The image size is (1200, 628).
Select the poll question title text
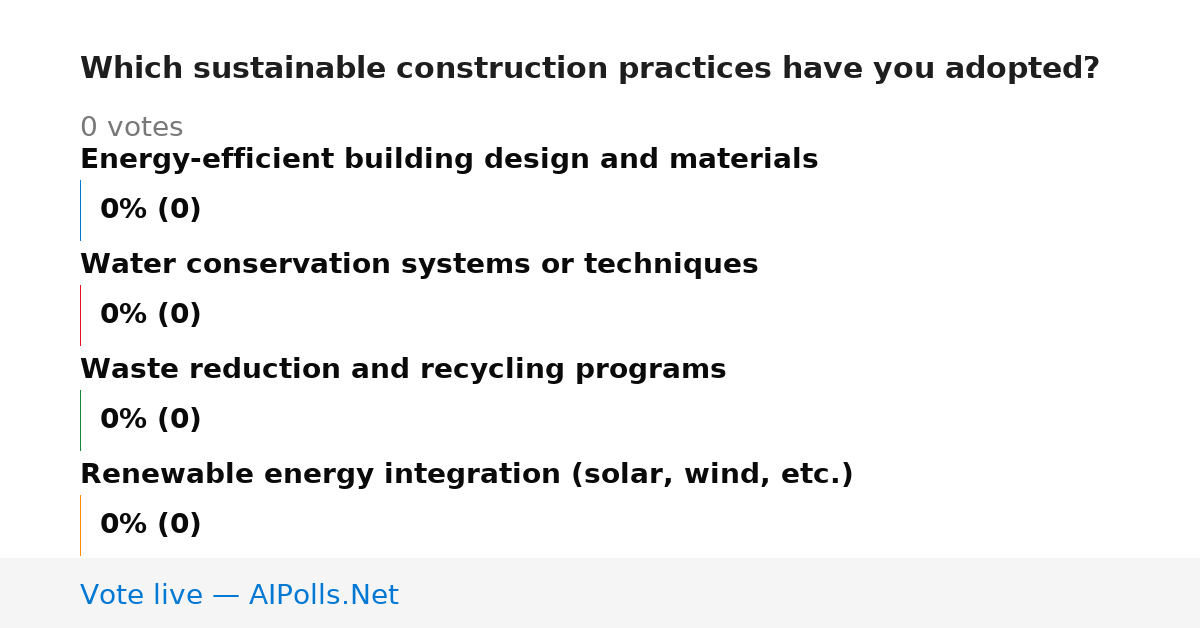pos(590,69)
